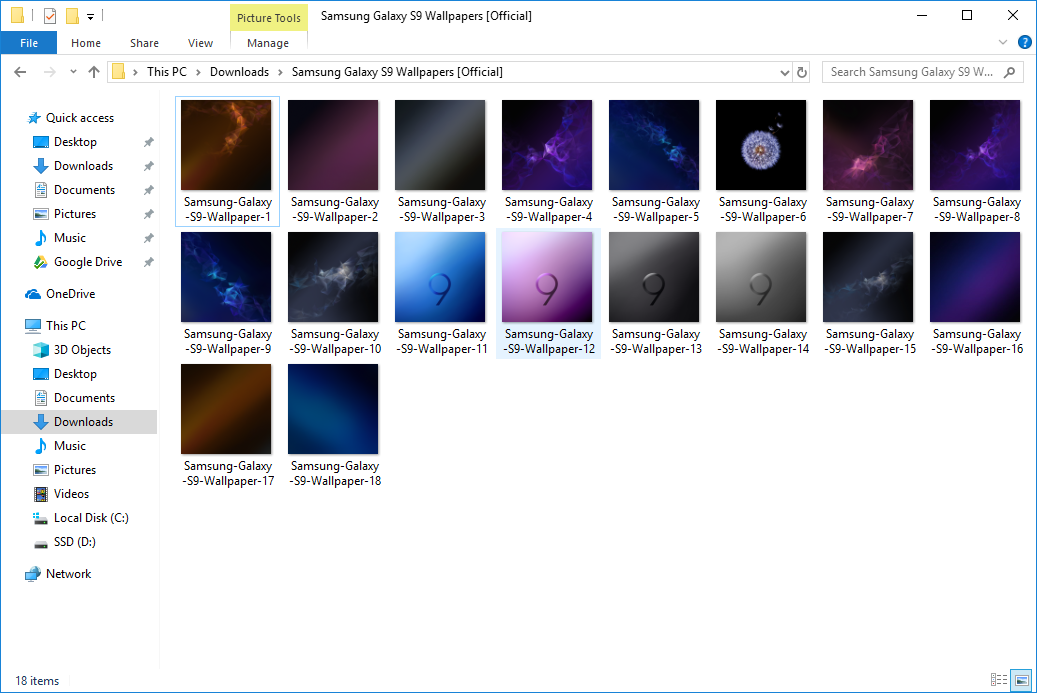Select the Picture Tools contextual tab

269,18
